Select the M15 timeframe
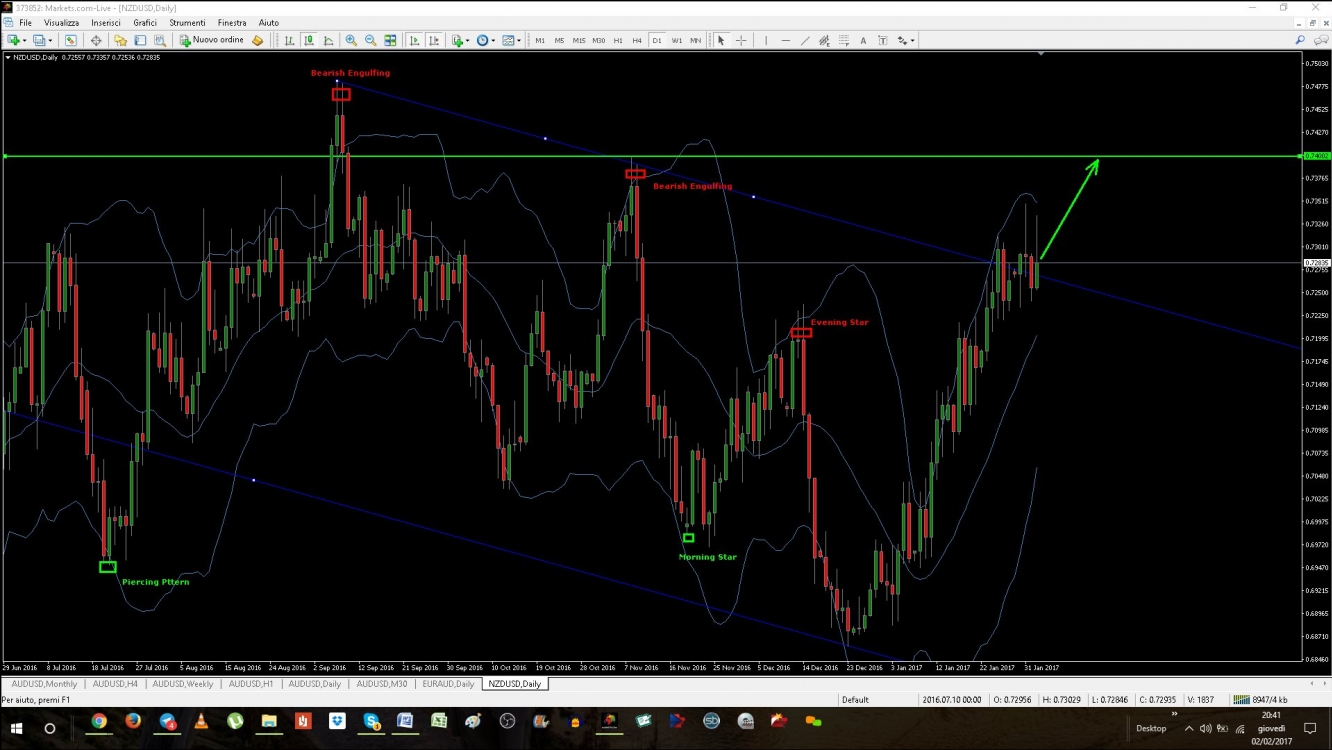 pyautogui.click(x=579, y=40)
